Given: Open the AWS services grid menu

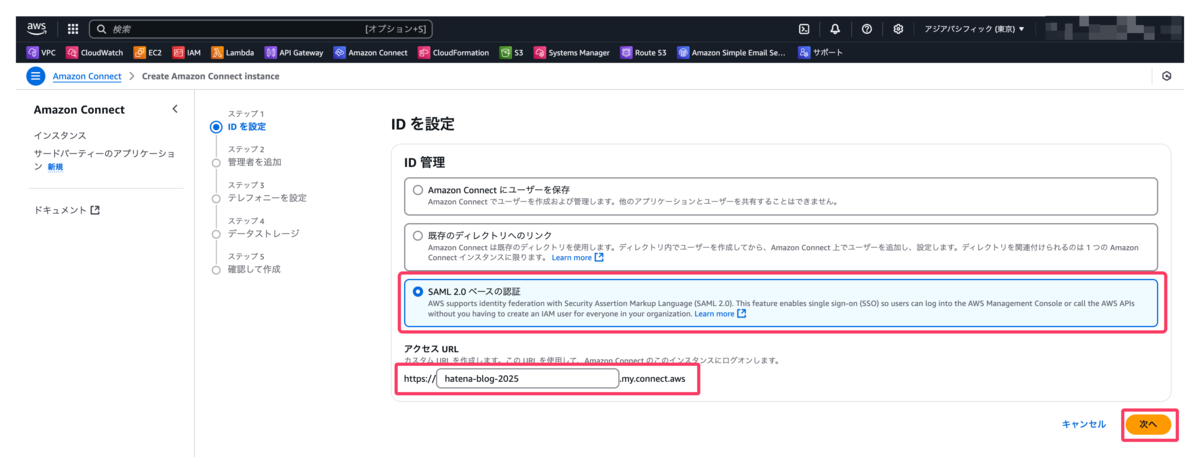Looking at the screenshot, I should (x=73, y=29).
